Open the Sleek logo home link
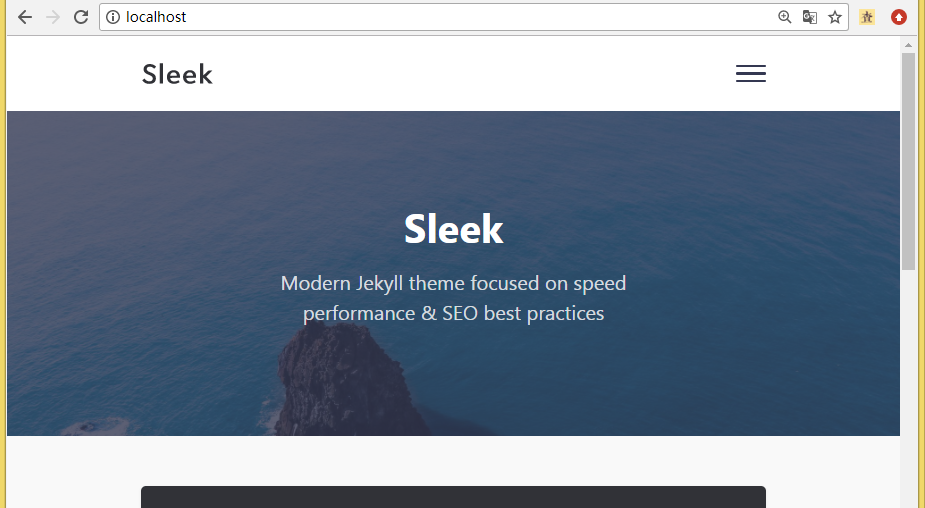This screenshot has height=508, width=925. pyautogui.click(x=177, y=74)
